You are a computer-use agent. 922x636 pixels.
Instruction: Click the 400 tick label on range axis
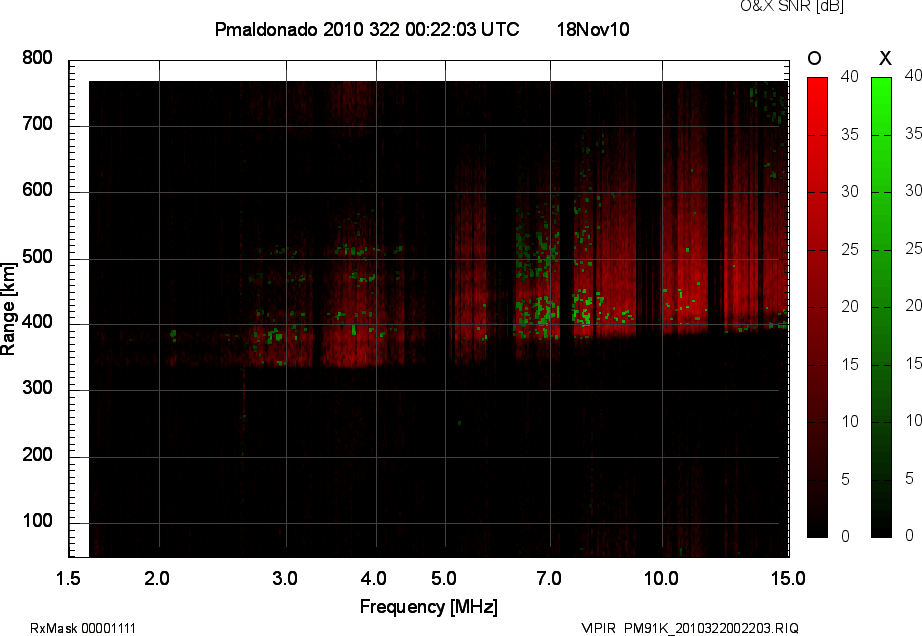(37, 322)
